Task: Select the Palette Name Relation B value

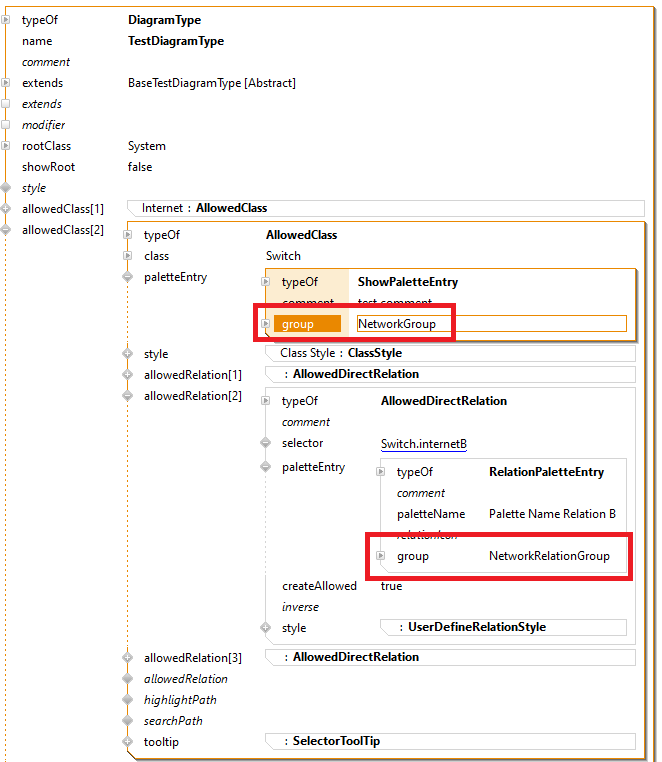Action: (x=552, y=514)
